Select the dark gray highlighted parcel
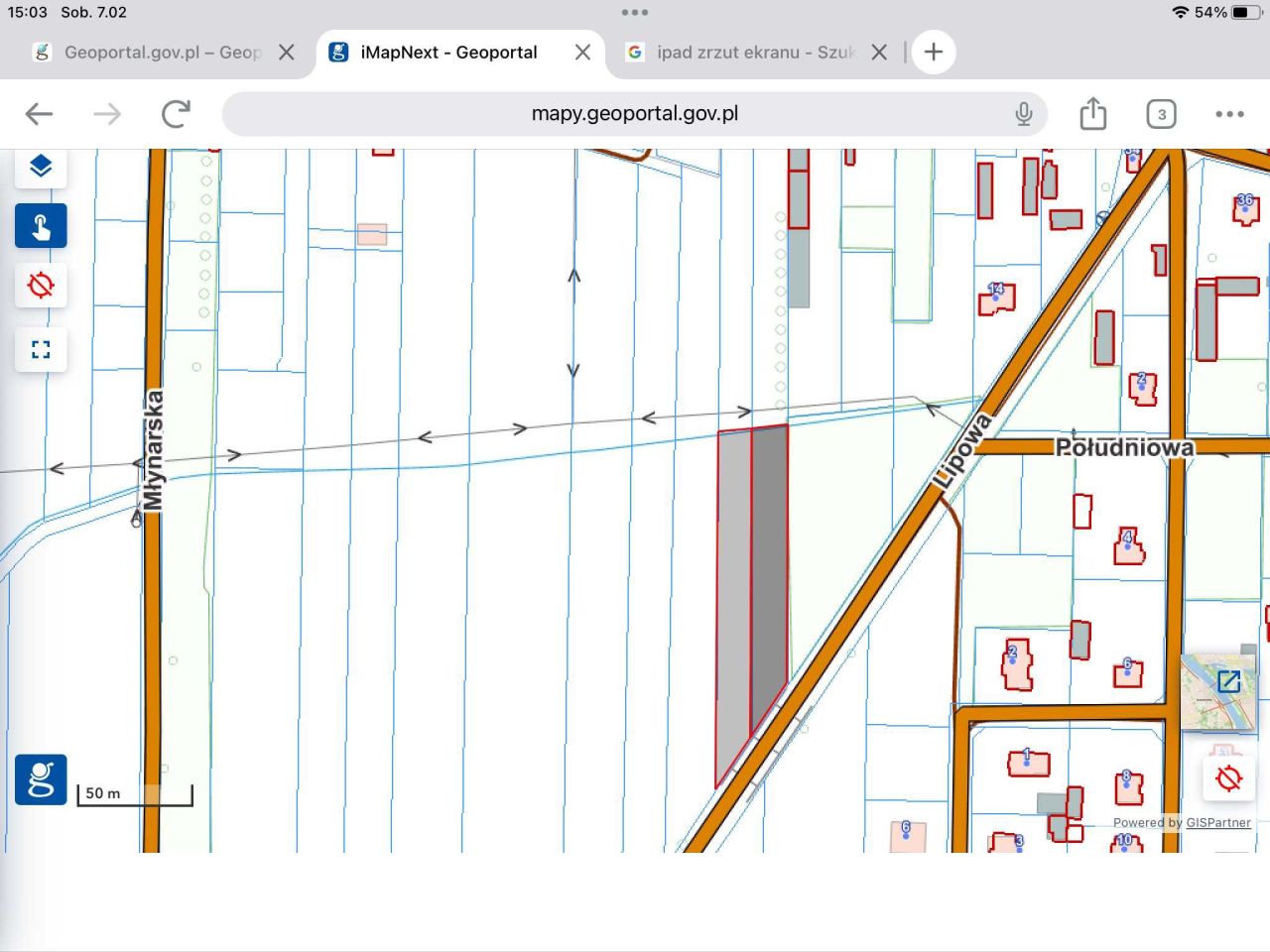1270x952 pixels. coord(769,565)
